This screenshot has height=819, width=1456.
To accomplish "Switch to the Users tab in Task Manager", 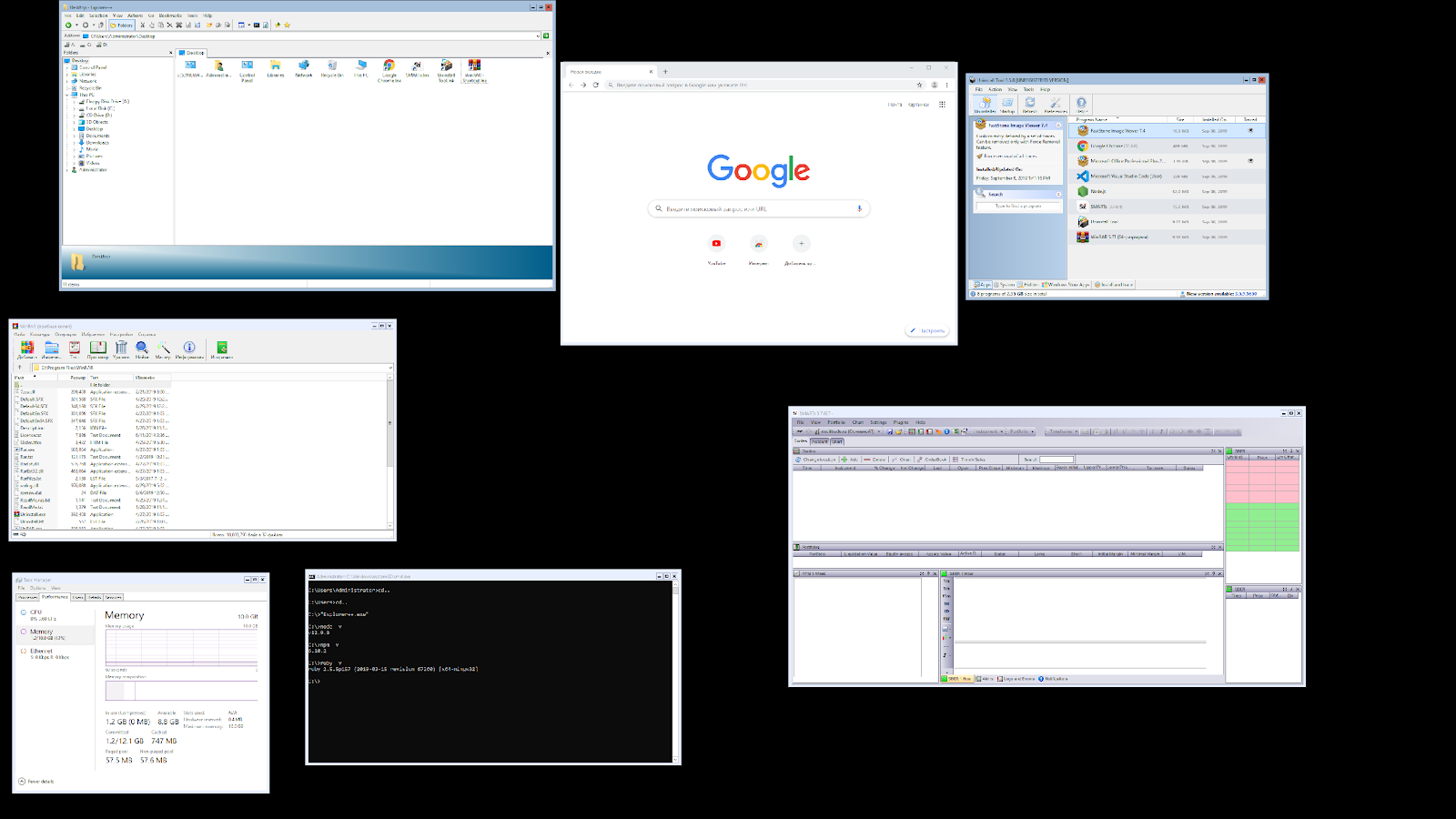I will point(78,598).
